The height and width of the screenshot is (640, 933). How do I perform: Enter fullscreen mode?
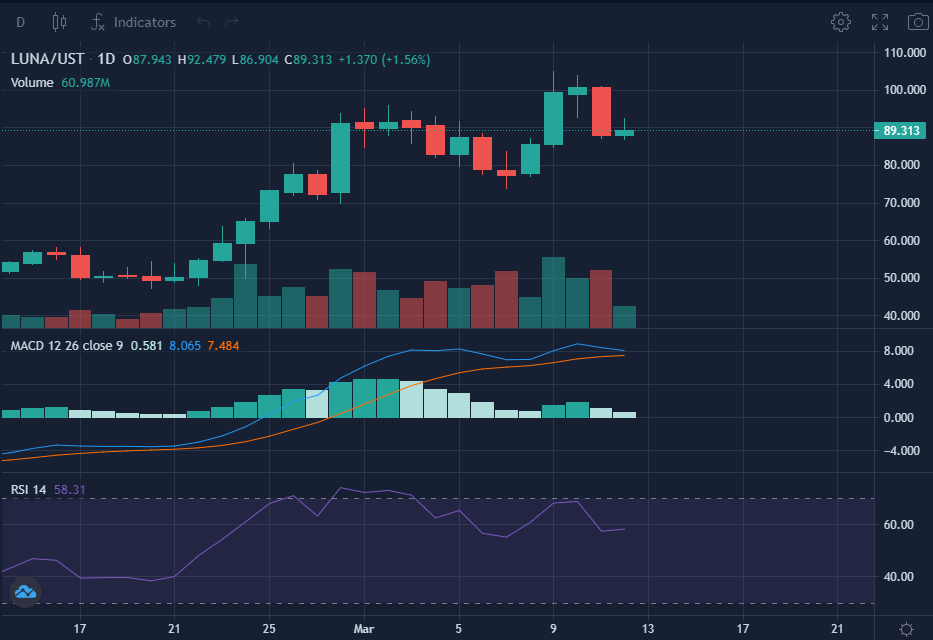pyautogui.click(x=879, y=23)
